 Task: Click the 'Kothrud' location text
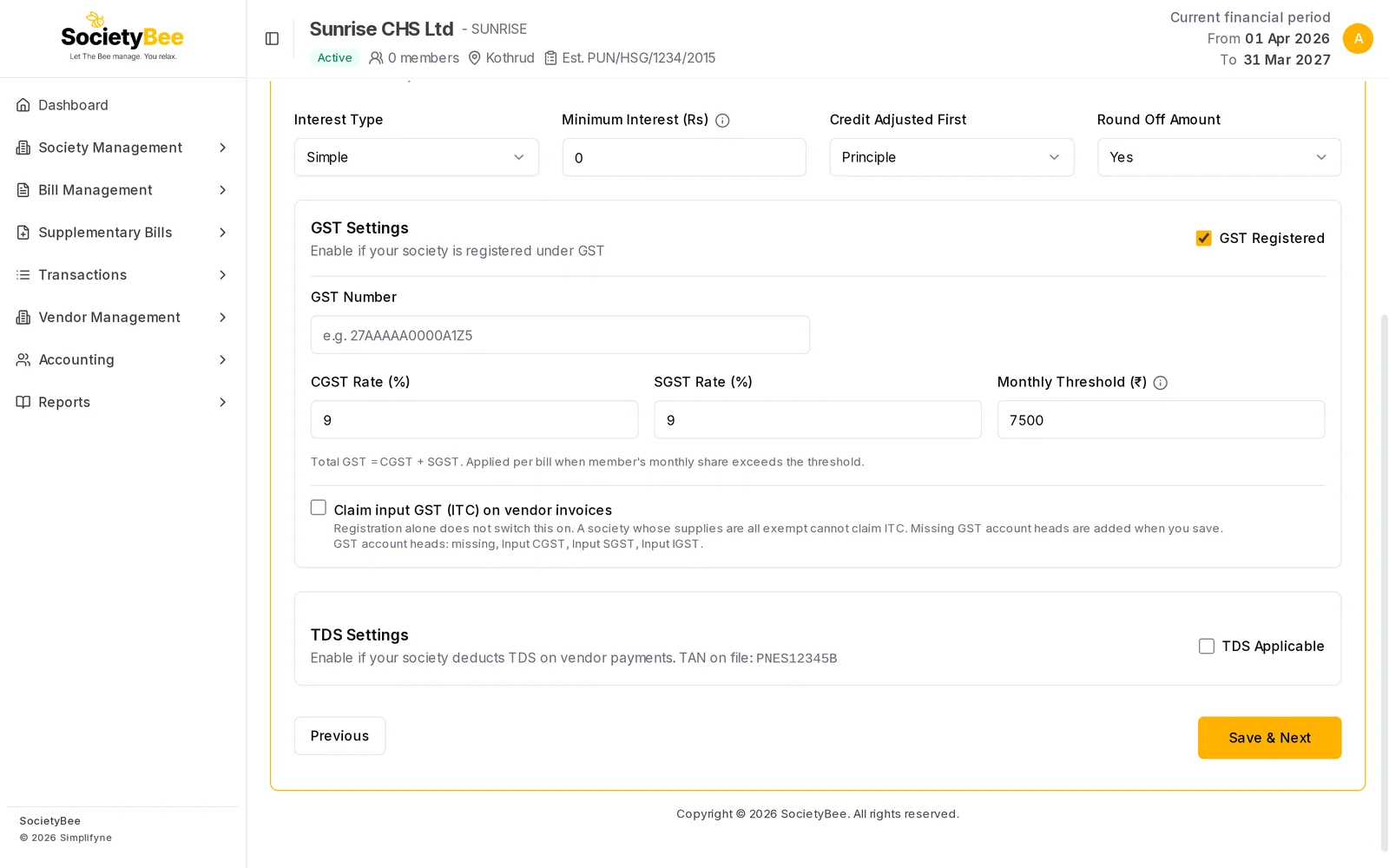[x=510, y=58]
